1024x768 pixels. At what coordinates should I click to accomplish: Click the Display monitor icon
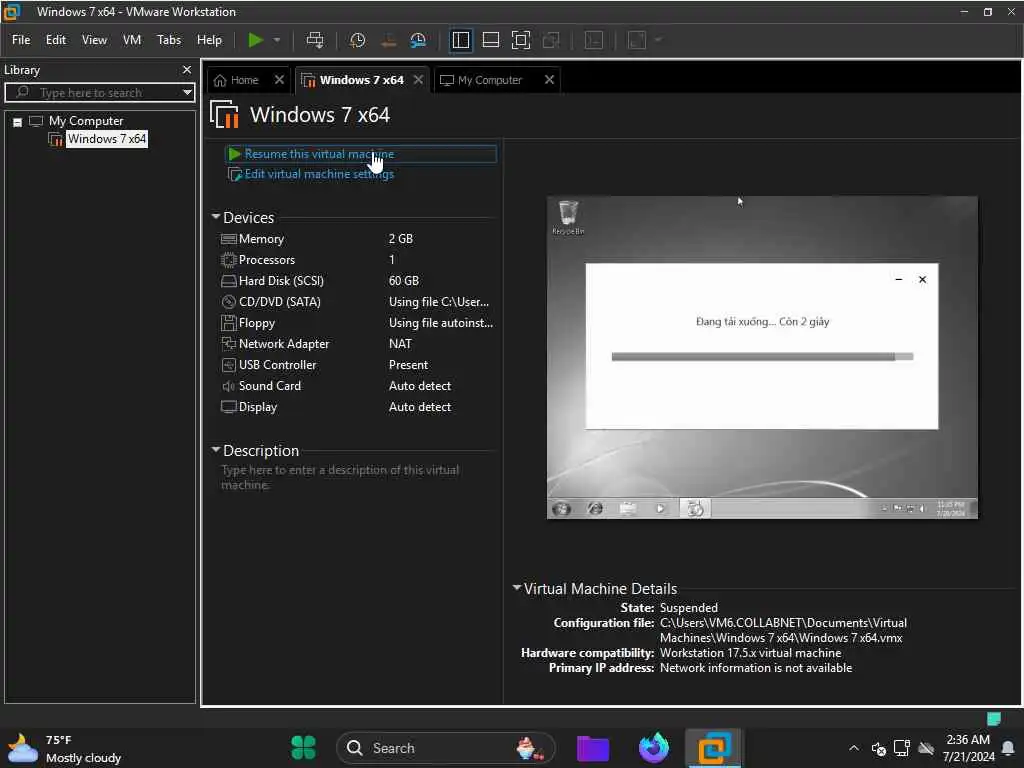(229, 407)
